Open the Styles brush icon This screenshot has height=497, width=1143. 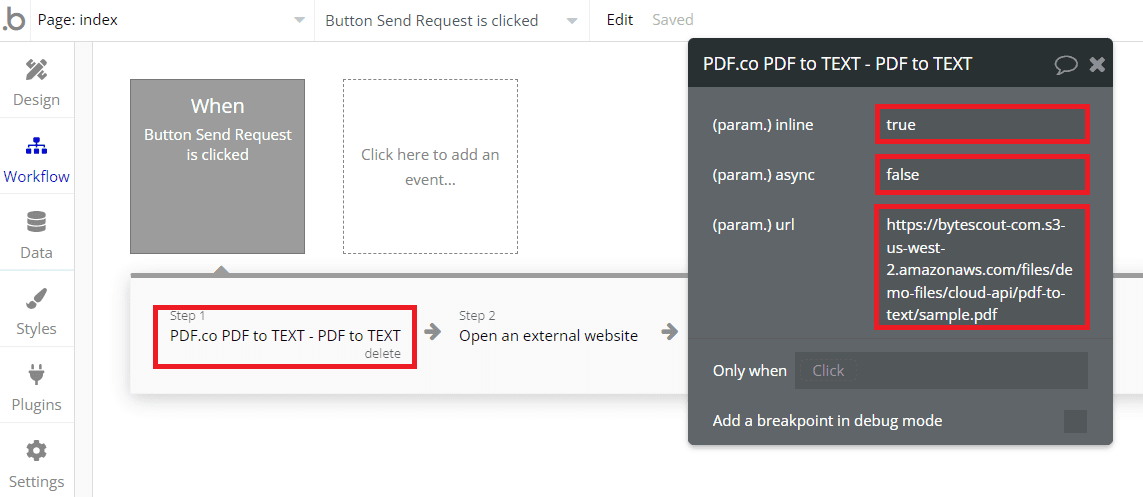click(36, 298)
